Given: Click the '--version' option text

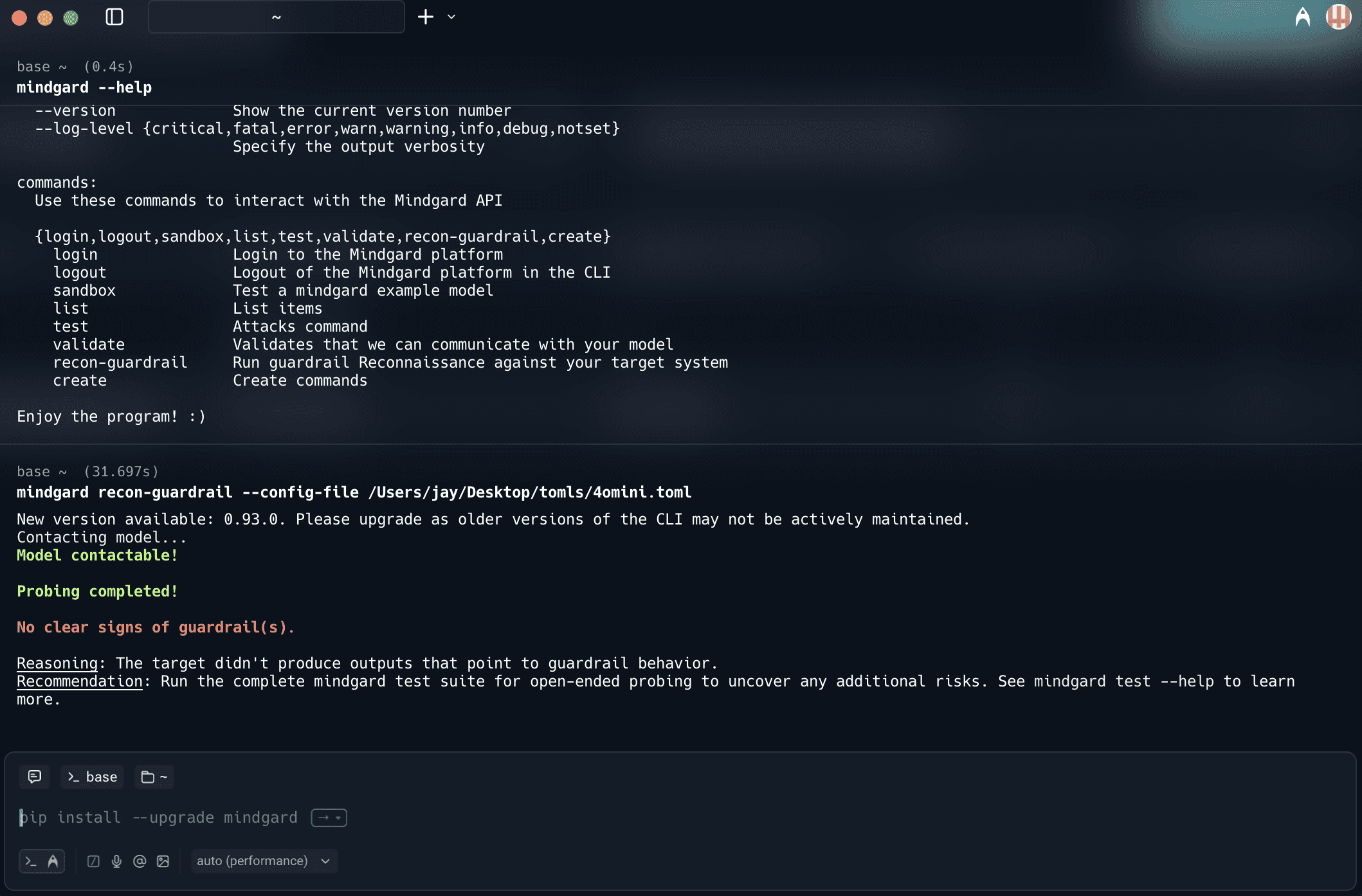Looking at the screenshot, I should click(75, 111).
